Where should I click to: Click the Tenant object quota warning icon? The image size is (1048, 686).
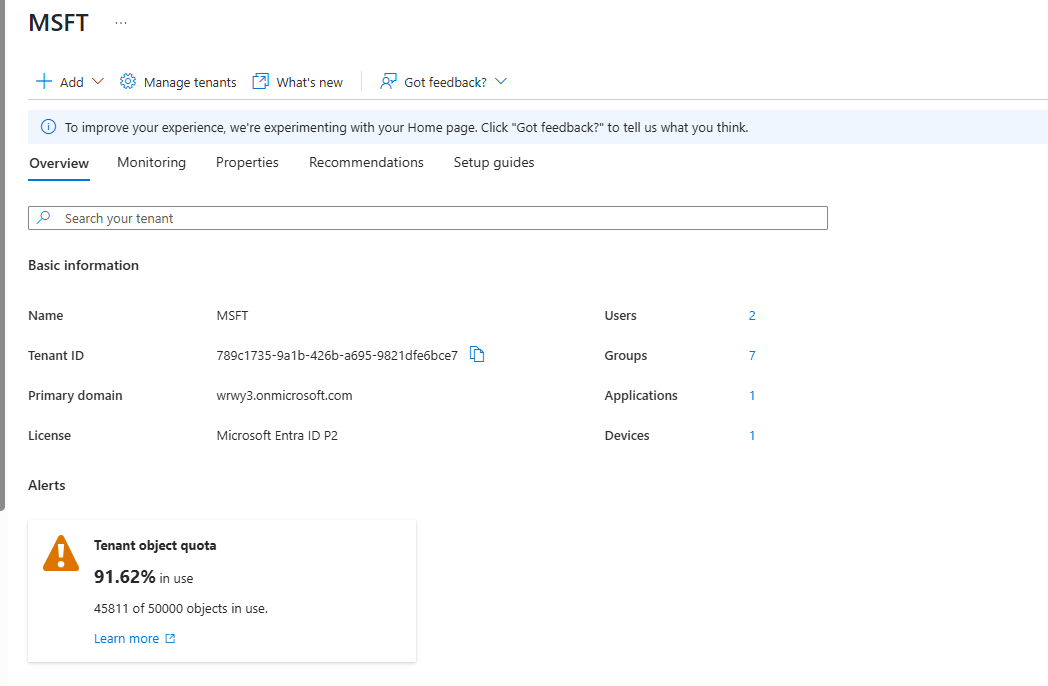click(61, 554)
